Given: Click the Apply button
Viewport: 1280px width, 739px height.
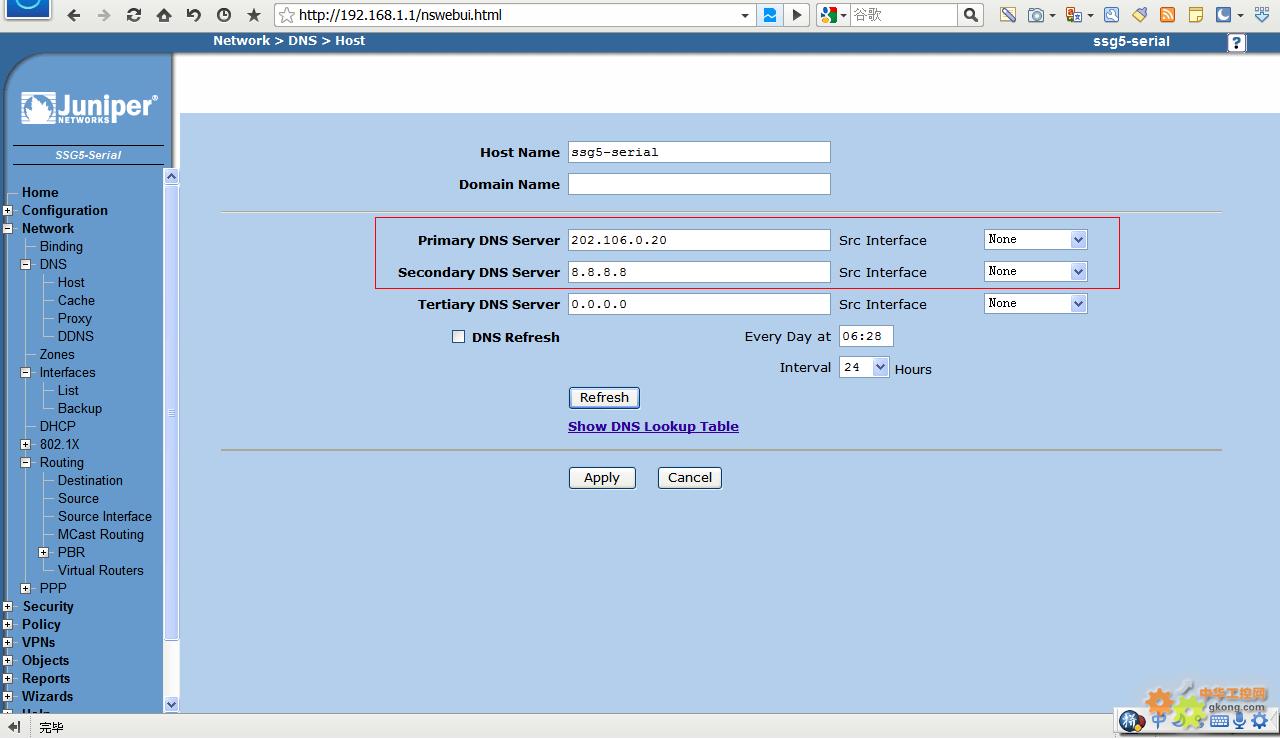Looking at the screenshot, I should coord(602,478).
